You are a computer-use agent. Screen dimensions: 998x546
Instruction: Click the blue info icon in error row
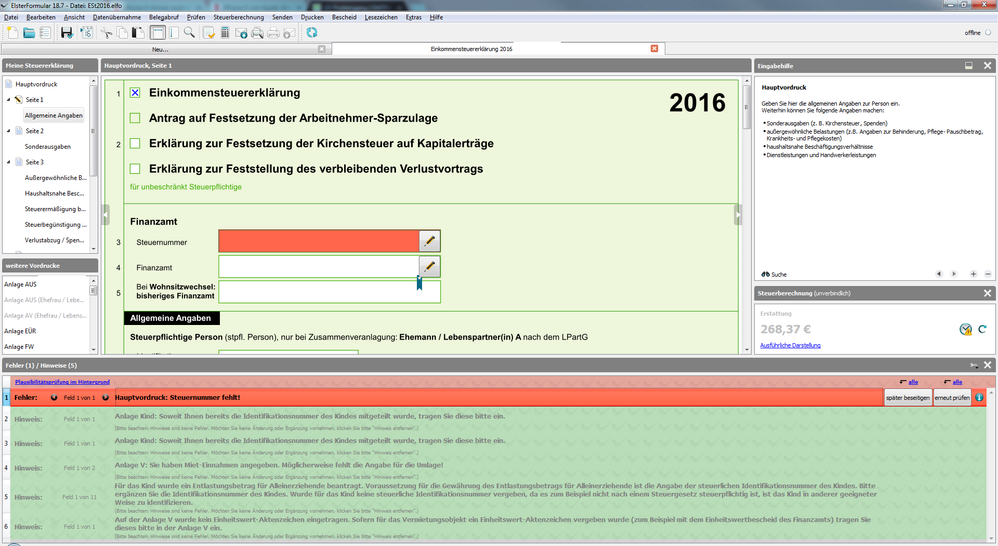tap(979, 397)
